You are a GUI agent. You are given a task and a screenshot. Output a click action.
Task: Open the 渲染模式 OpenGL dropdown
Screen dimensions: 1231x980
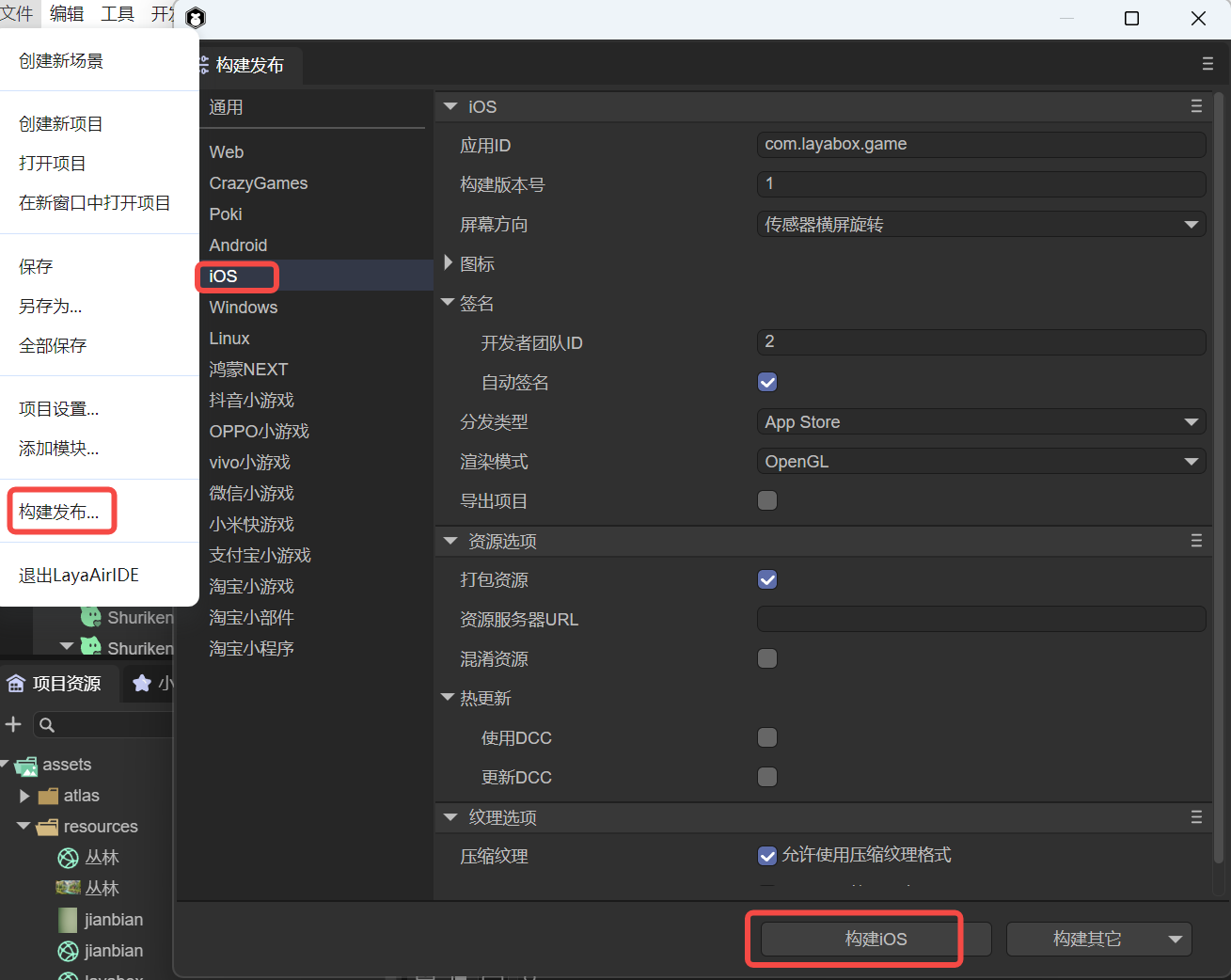(x=981, y=462)
